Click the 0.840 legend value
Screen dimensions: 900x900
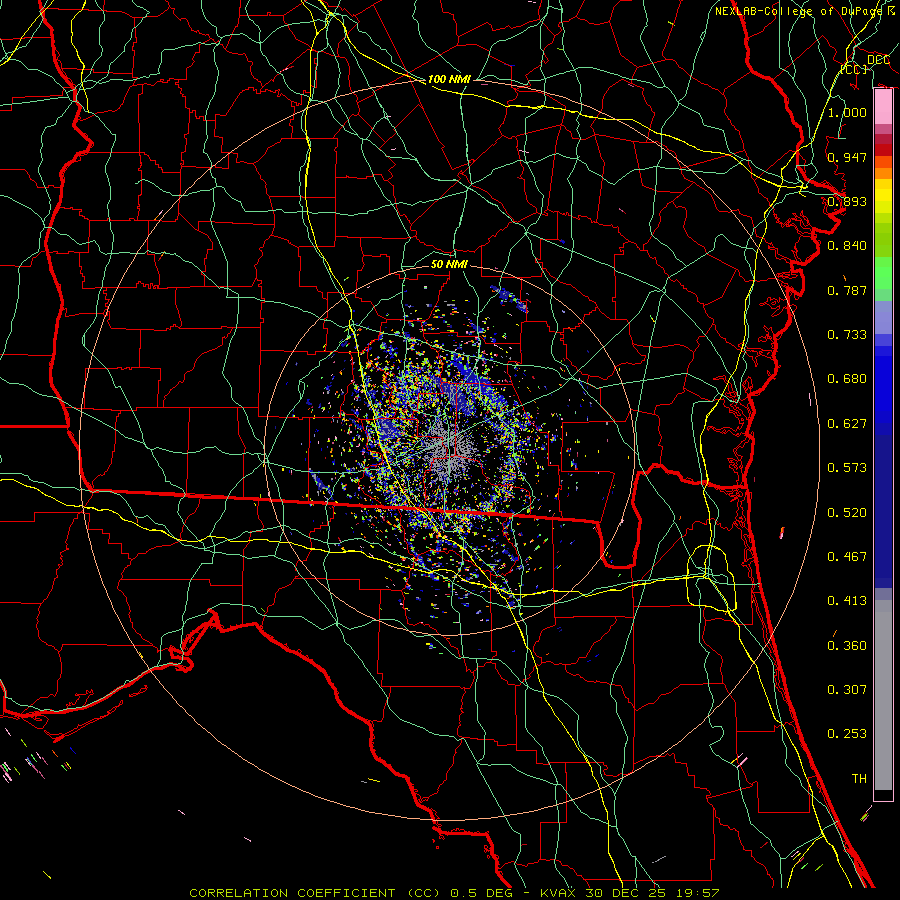tap(847, 246)
